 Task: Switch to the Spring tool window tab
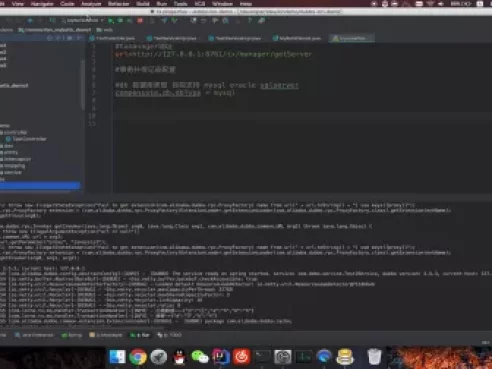click(x=72, y=335)
